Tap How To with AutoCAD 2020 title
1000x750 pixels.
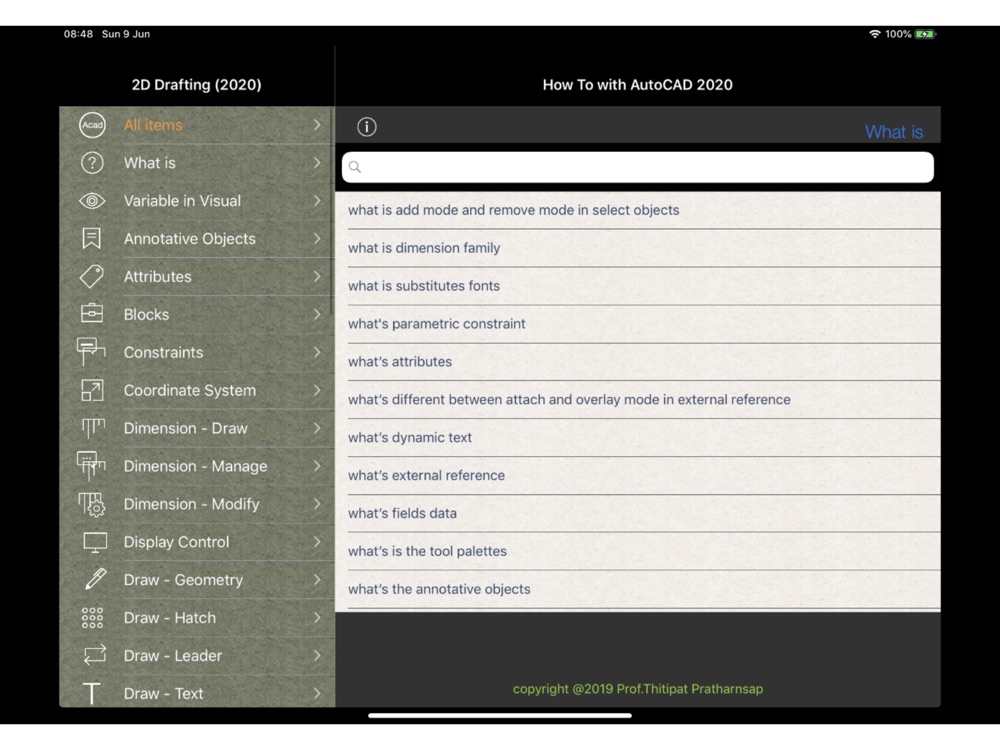tap(638, 85)
